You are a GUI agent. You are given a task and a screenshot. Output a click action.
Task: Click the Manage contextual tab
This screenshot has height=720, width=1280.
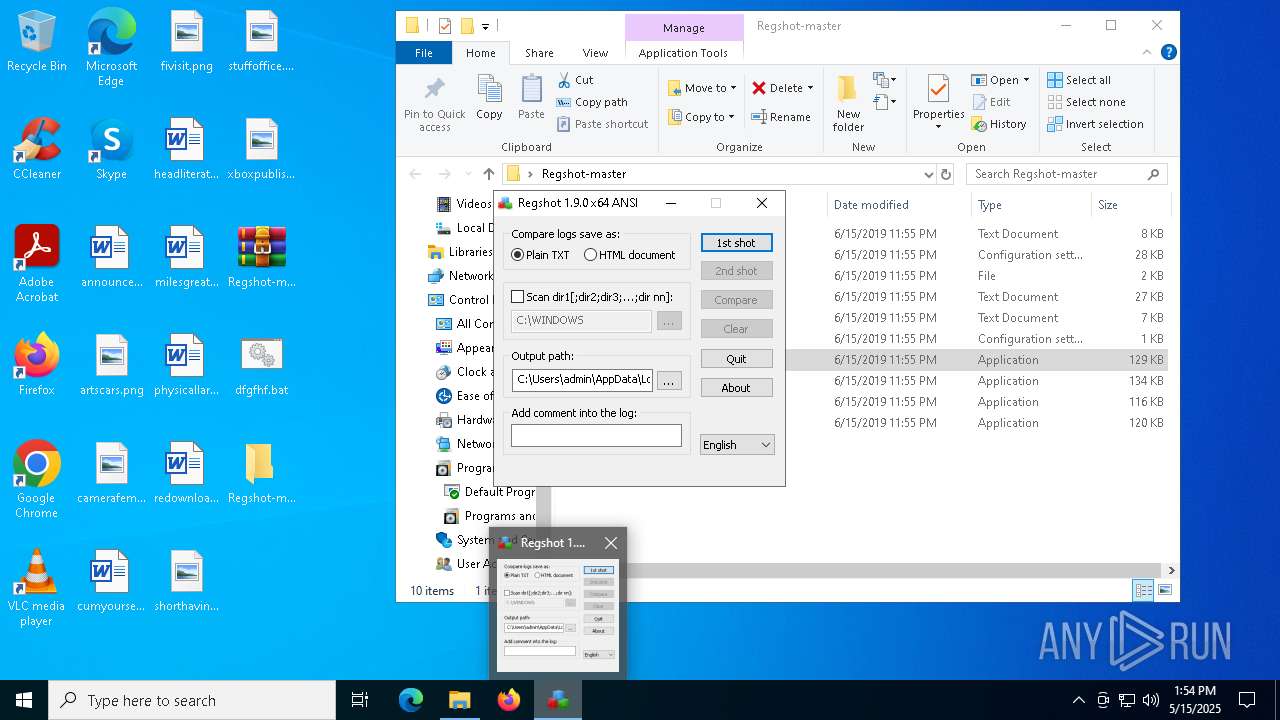coord(684,28)
